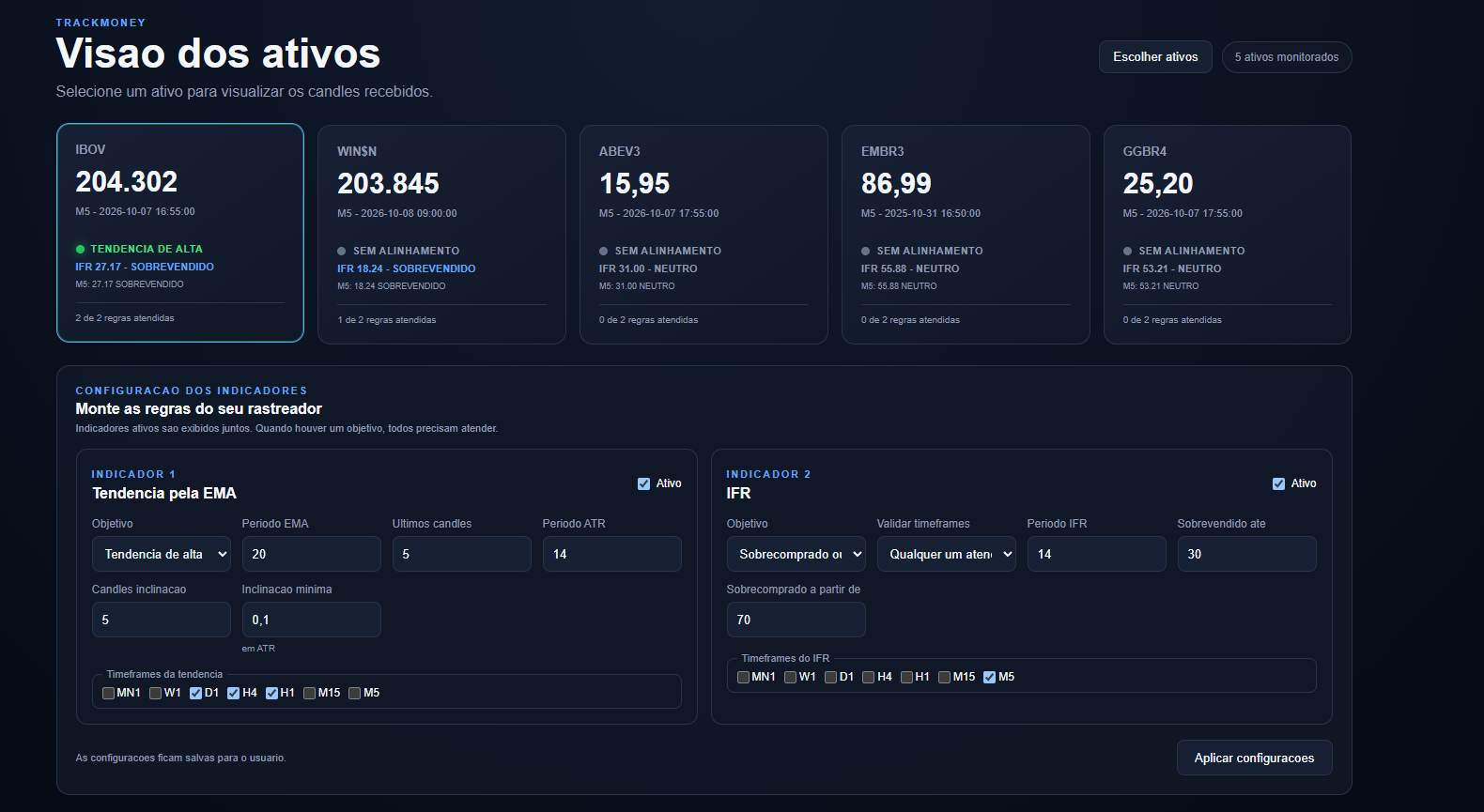Viewport: 1484px width, 812px height.
Task: Click the Visao dos ativos heading
Action: [x=218, y=54]
